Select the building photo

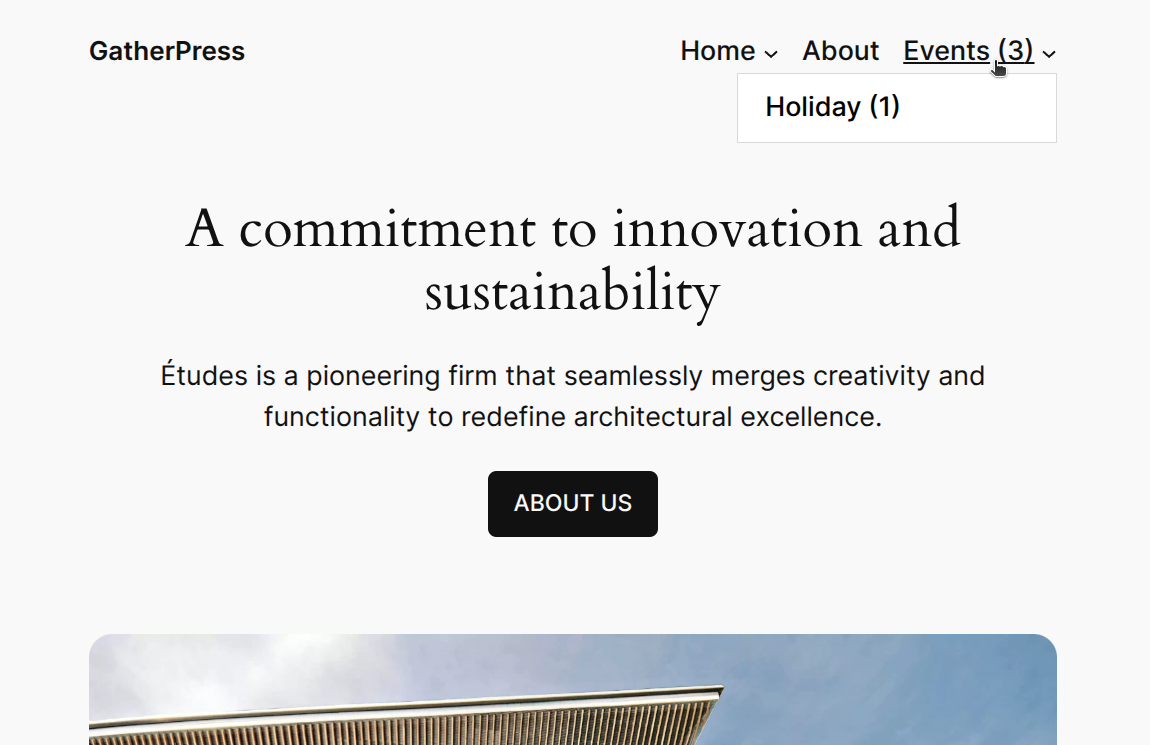(x=573, y=689)
